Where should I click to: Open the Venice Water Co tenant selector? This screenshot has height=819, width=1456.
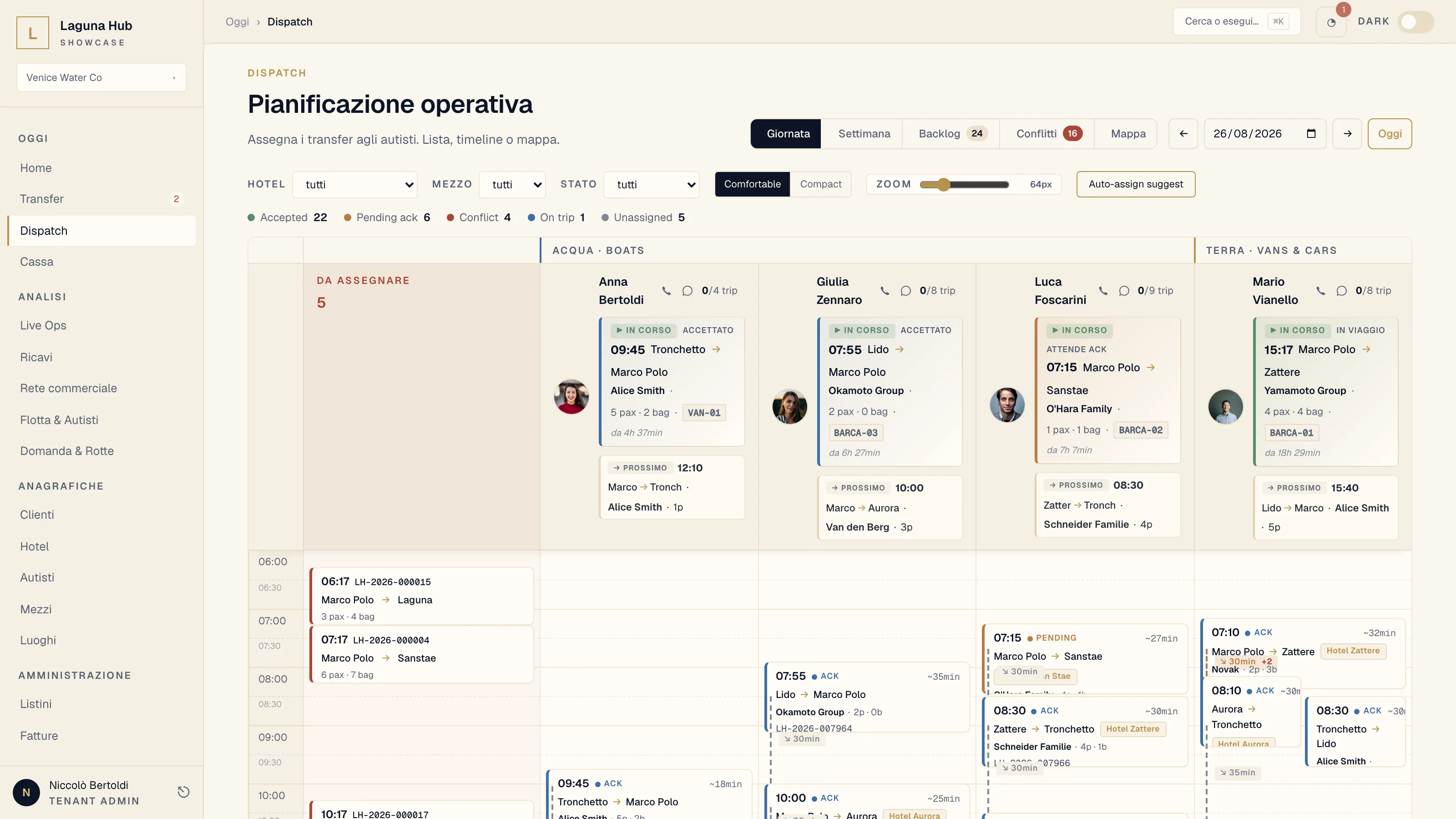point(101,77)
